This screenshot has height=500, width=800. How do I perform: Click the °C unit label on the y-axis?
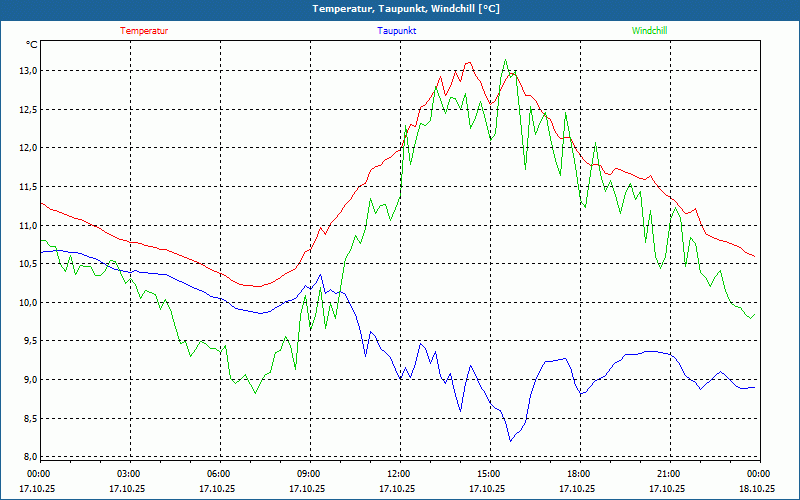[x=32, y=45]
